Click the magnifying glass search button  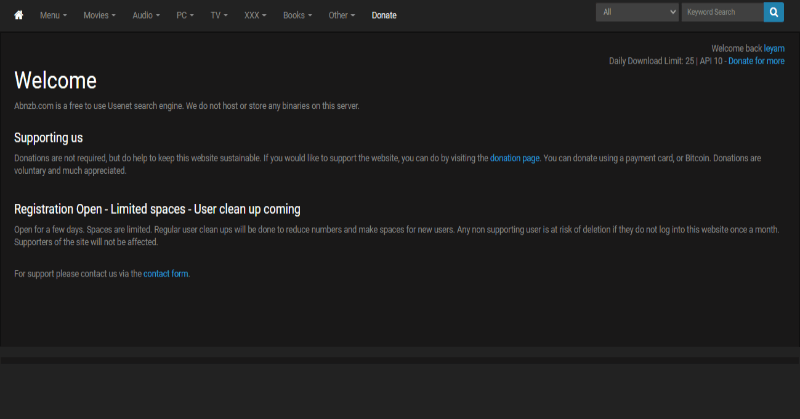[774, 12]
